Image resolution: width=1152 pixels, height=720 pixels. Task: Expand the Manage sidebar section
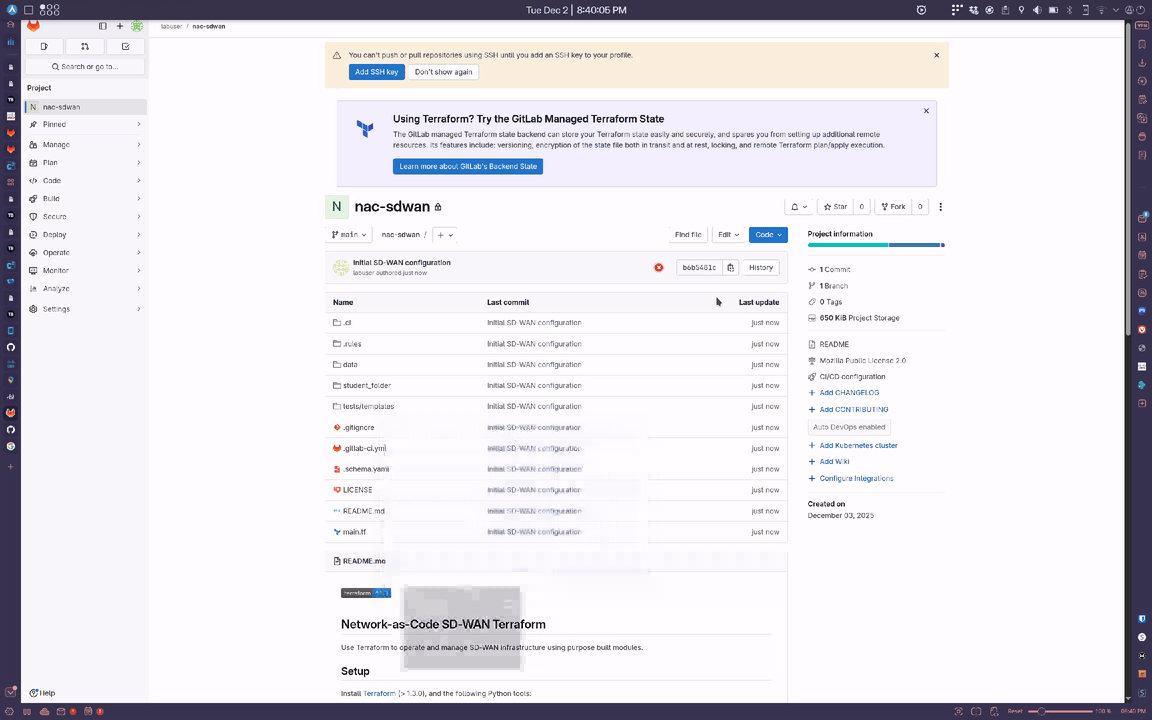pyautogui.click(x=85, y=145)
